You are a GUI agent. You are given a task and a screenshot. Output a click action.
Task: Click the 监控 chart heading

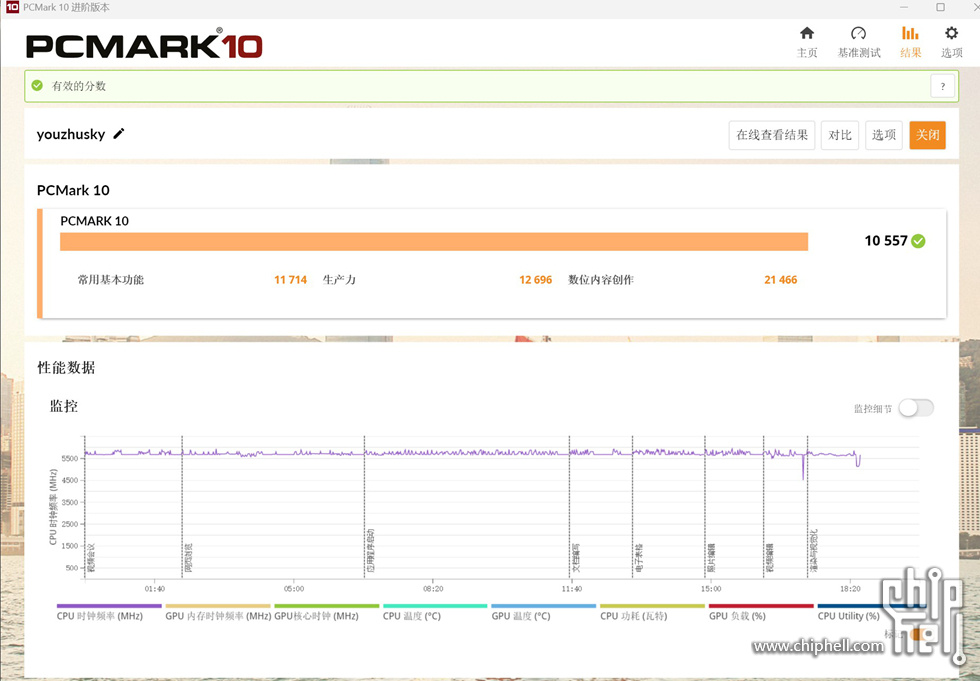point(64,406)
